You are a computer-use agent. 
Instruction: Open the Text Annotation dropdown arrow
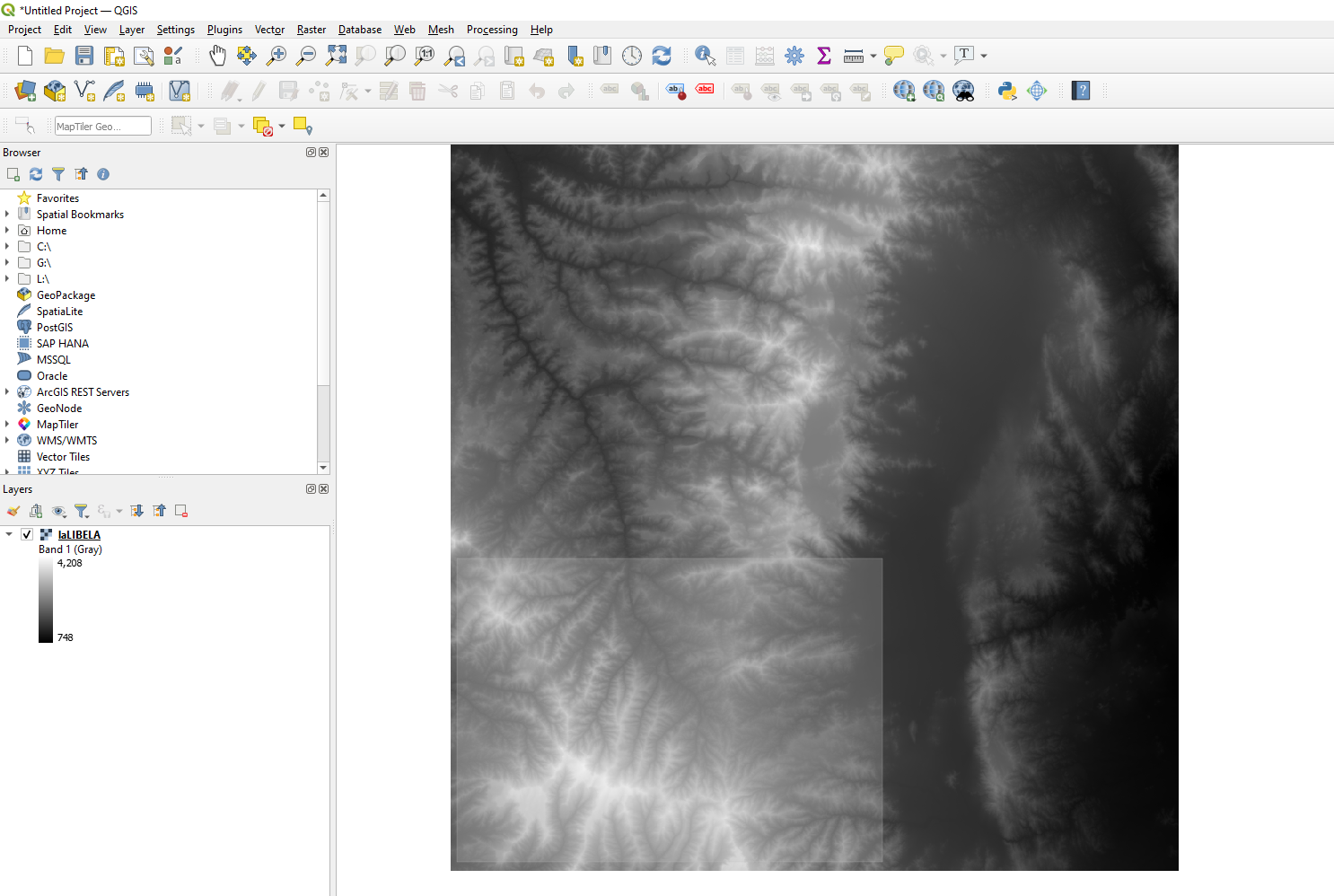982,55
